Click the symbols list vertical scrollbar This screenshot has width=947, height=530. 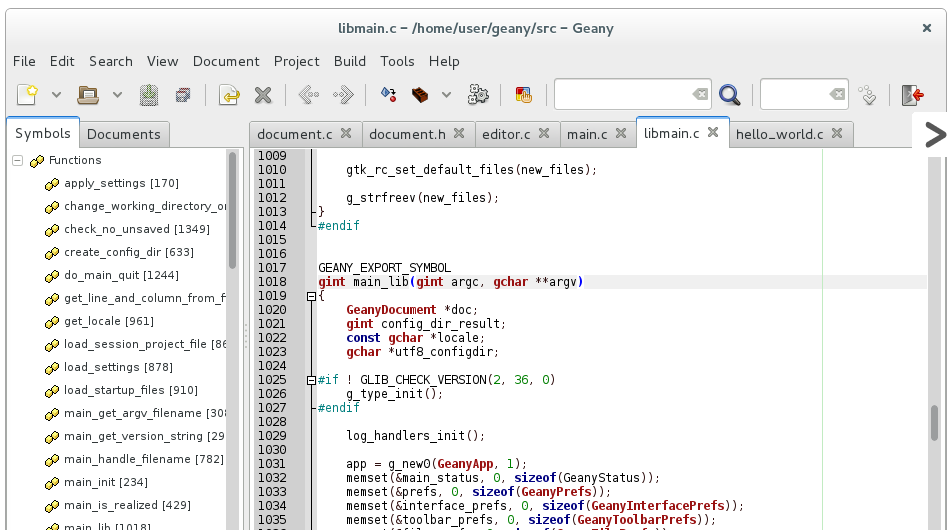[233, 211]
